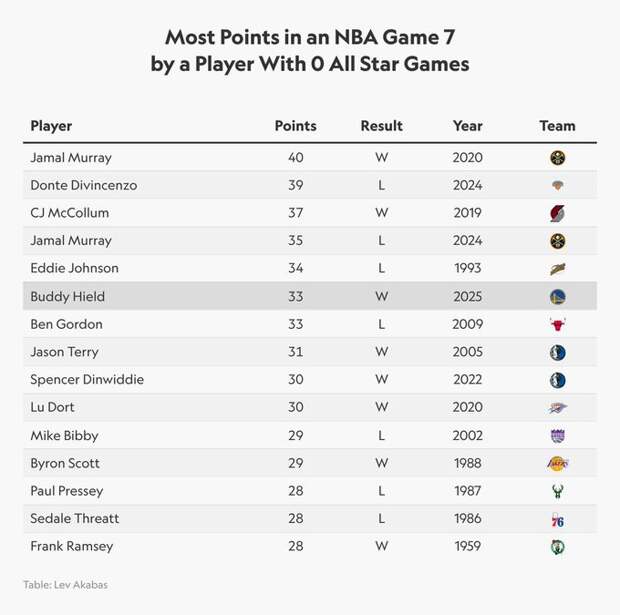Click the Team column header

pyautogui.click(x=558, y=126)
